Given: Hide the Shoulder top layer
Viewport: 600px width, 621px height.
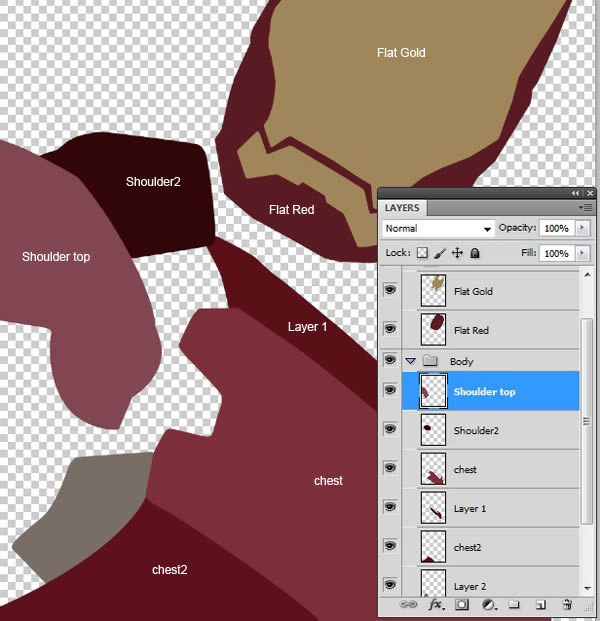Looking at the screenshot, I should [x=390, y=390].
